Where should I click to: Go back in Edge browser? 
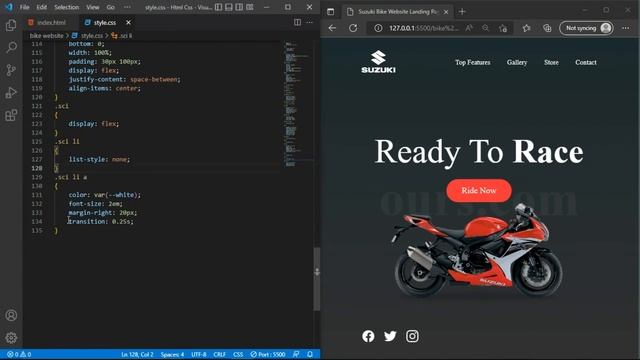click(332, 28)
